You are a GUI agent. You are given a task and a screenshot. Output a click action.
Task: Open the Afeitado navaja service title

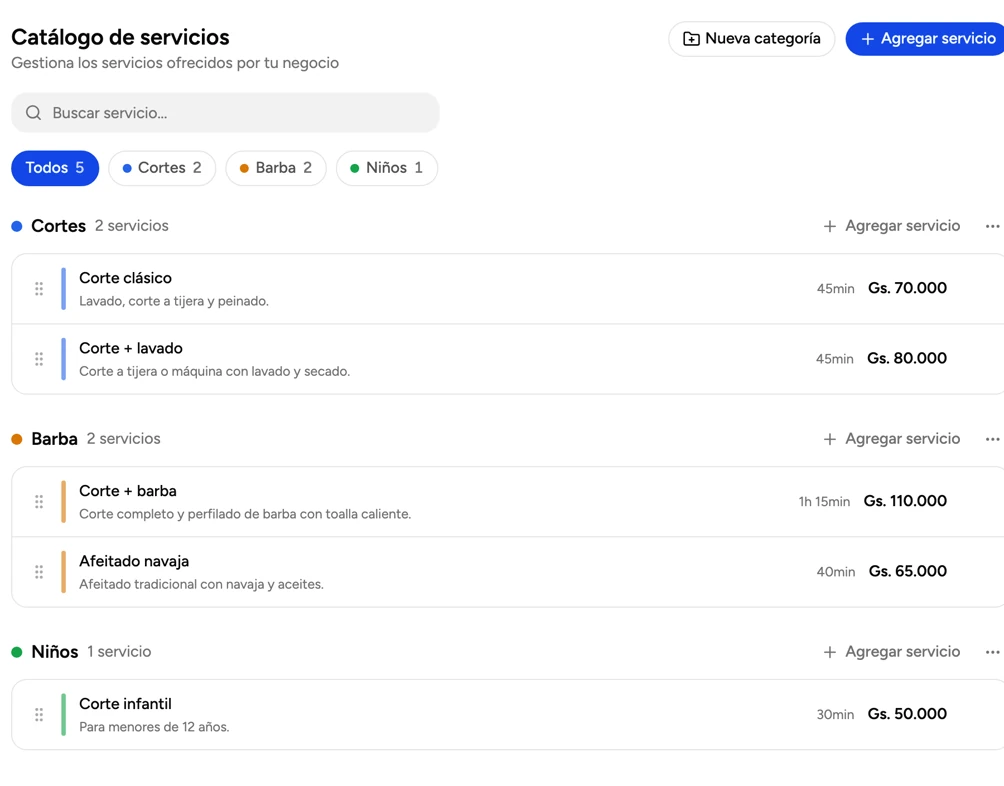(x=134, y=561)
